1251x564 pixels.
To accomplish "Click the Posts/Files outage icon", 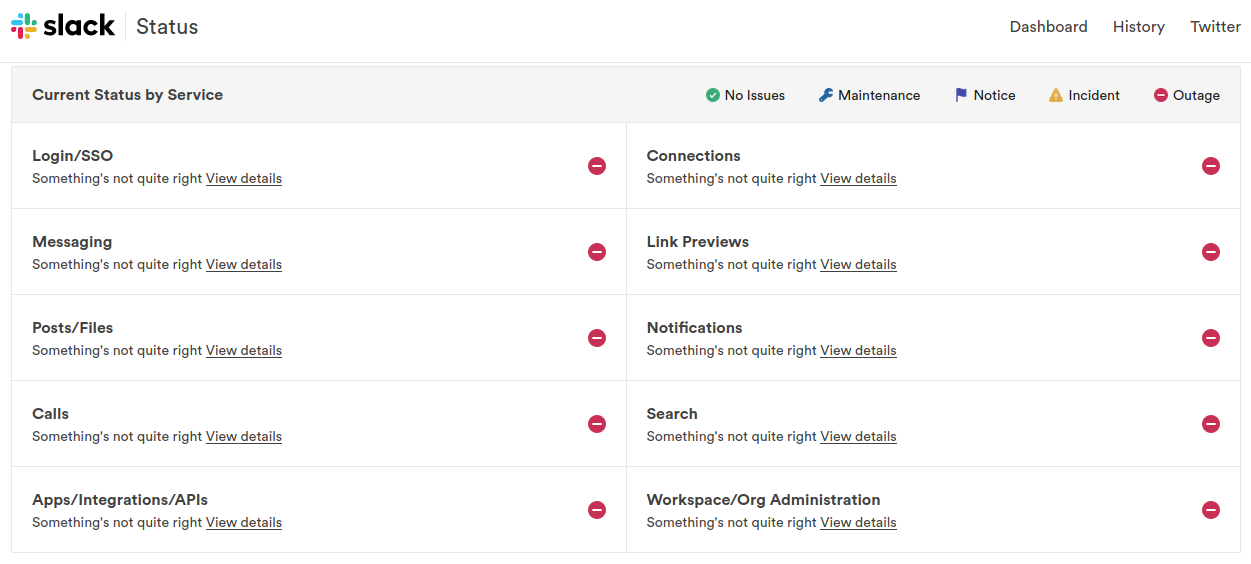I will [x=597, y=338].
